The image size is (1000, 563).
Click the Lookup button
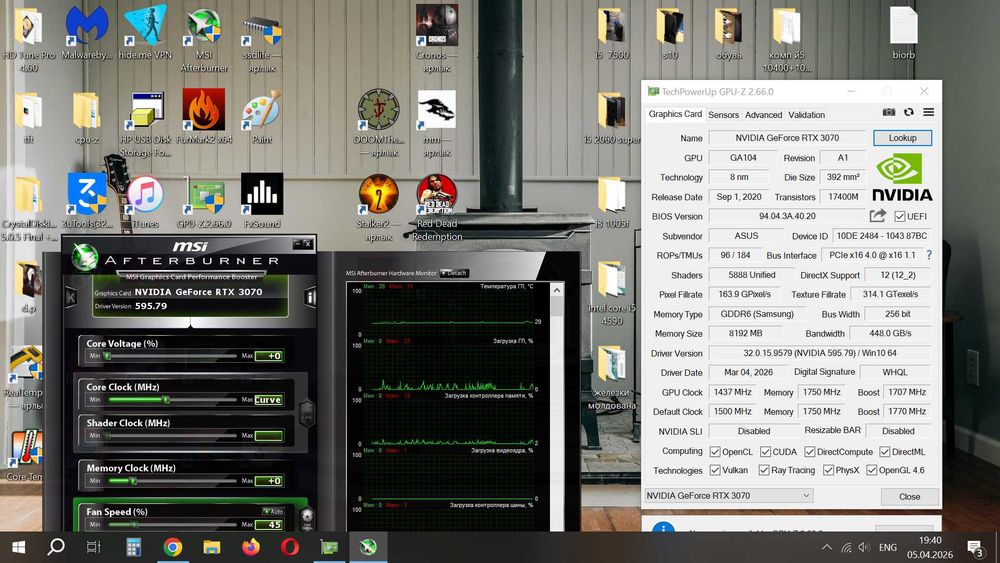902,138
